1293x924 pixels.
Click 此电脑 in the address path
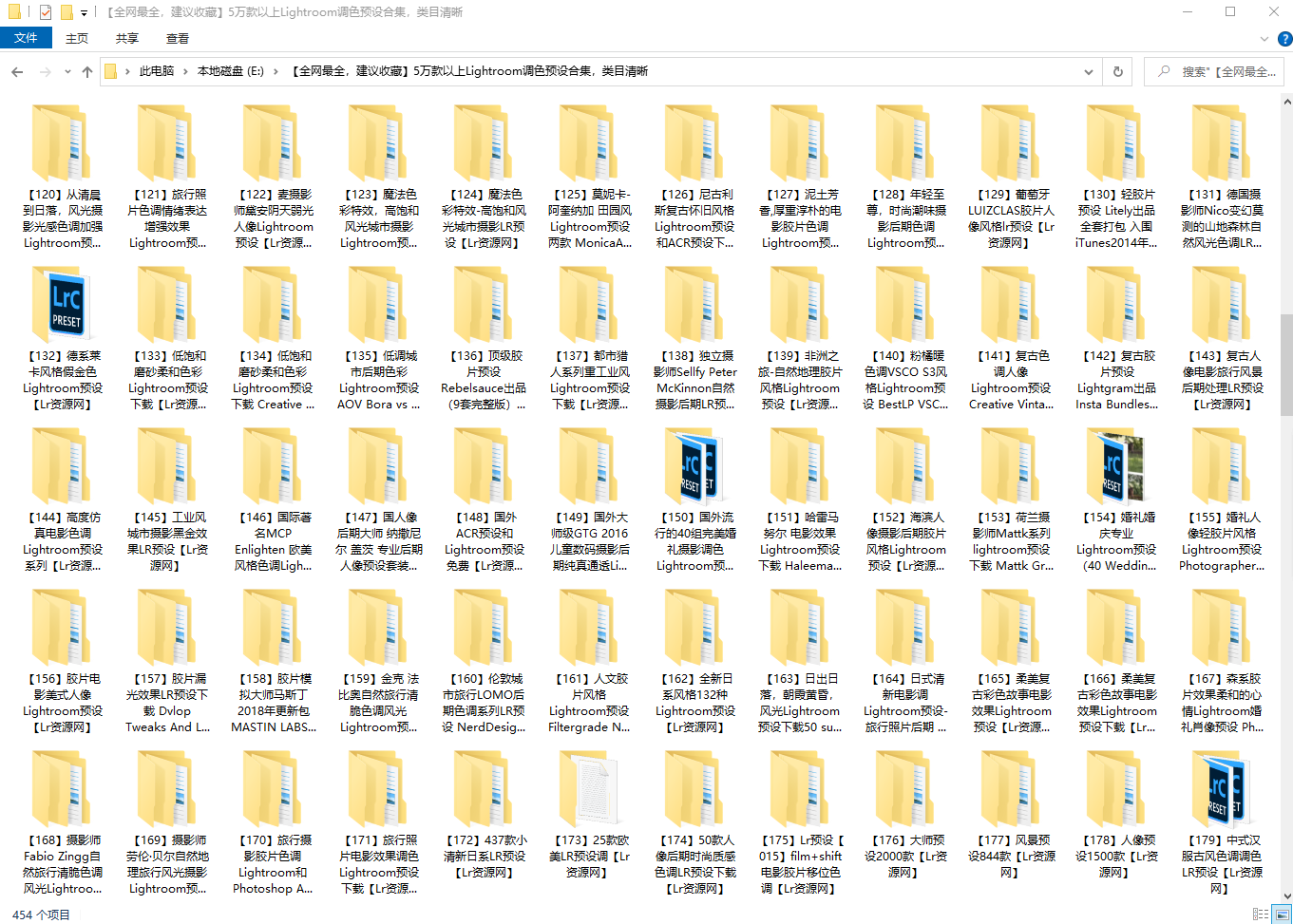click(x=157, y=71)
